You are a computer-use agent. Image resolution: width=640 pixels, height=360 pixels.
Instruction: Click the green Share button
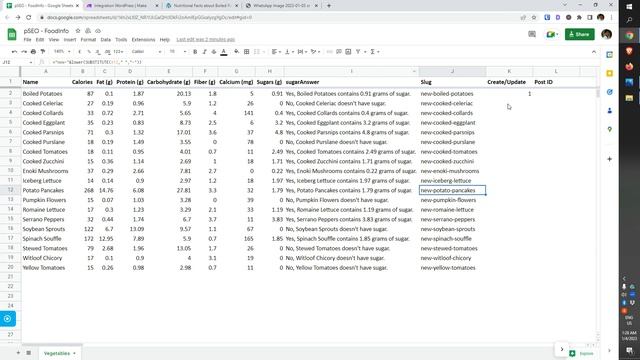point(580,34)
